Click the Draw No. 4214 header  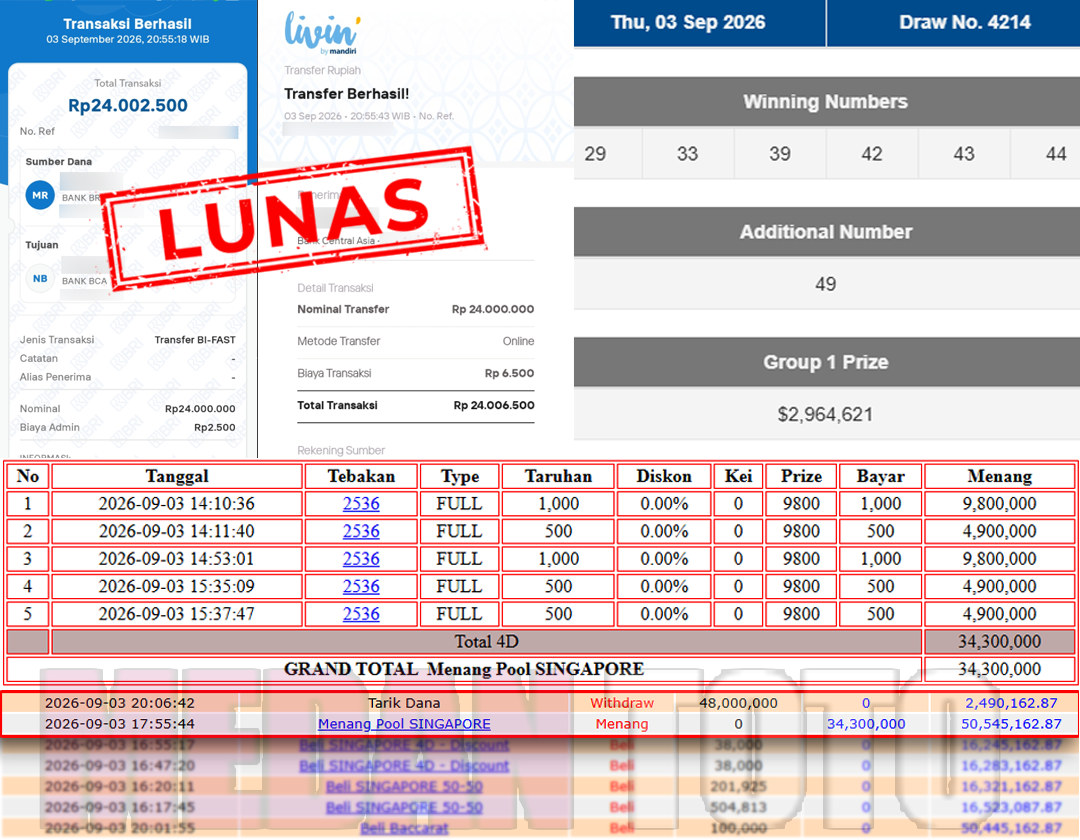click(x=964, y=22)
